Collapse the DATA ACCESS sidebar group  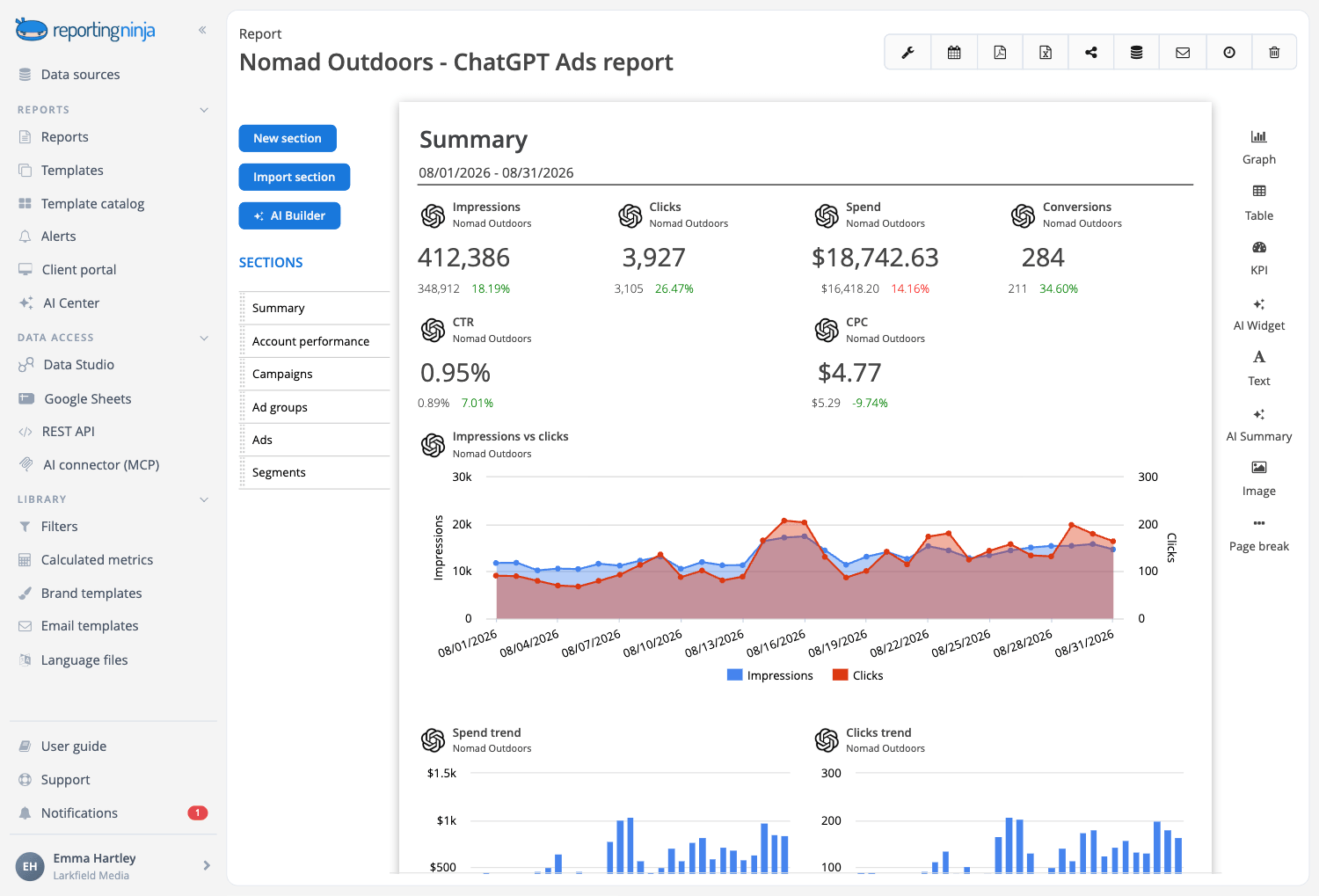[204, 338]
